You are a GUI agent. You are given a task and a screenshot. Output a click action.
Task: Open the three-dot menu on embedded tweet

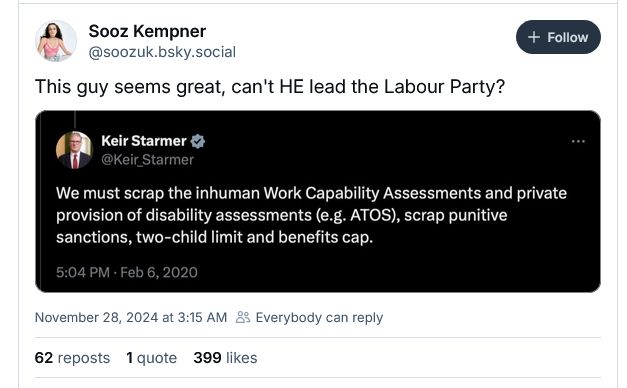coord(578,141)
